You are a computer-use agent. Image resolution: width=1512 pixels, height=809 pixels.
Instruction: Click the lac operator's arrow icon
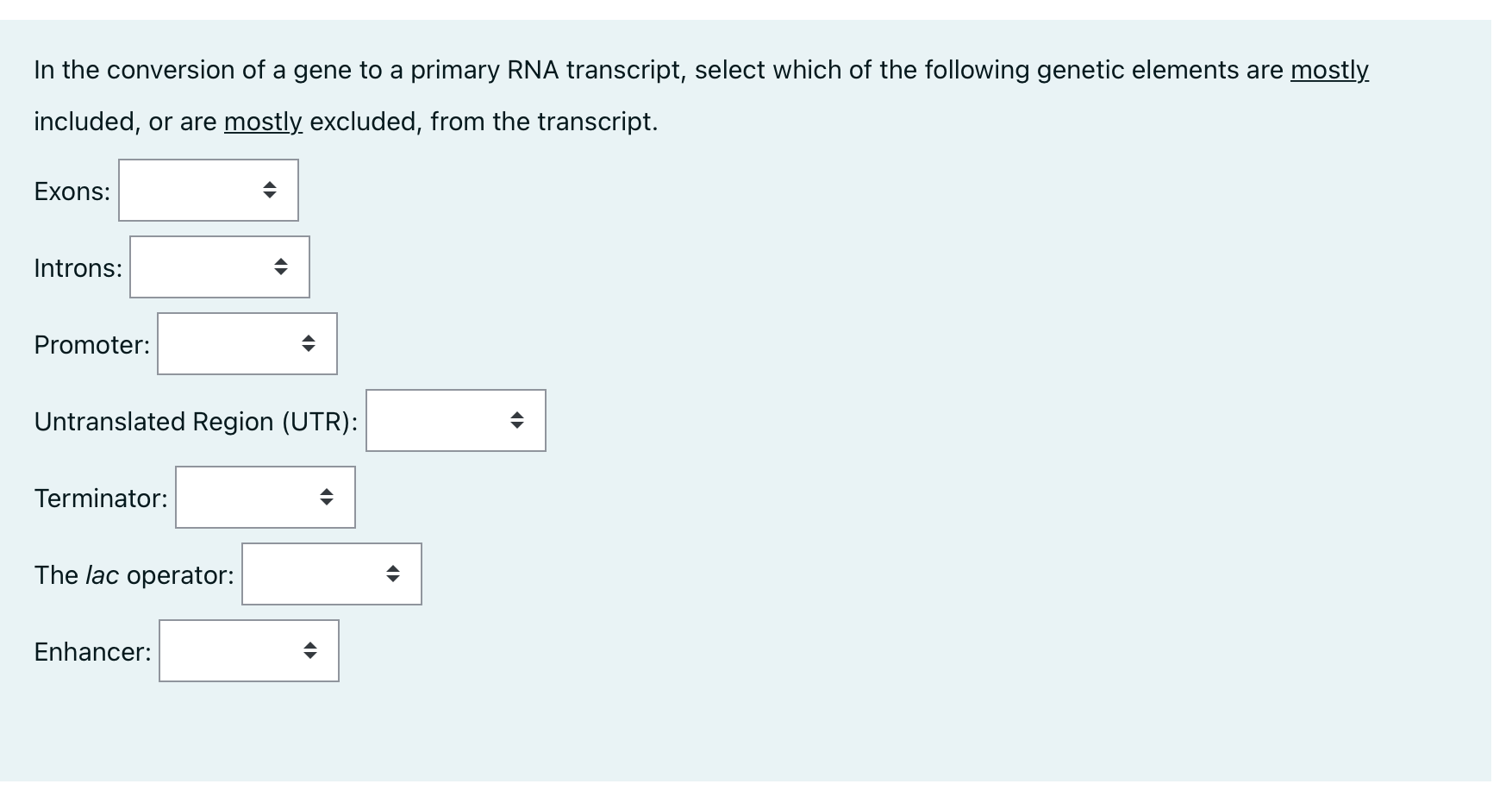click(393, 574)
